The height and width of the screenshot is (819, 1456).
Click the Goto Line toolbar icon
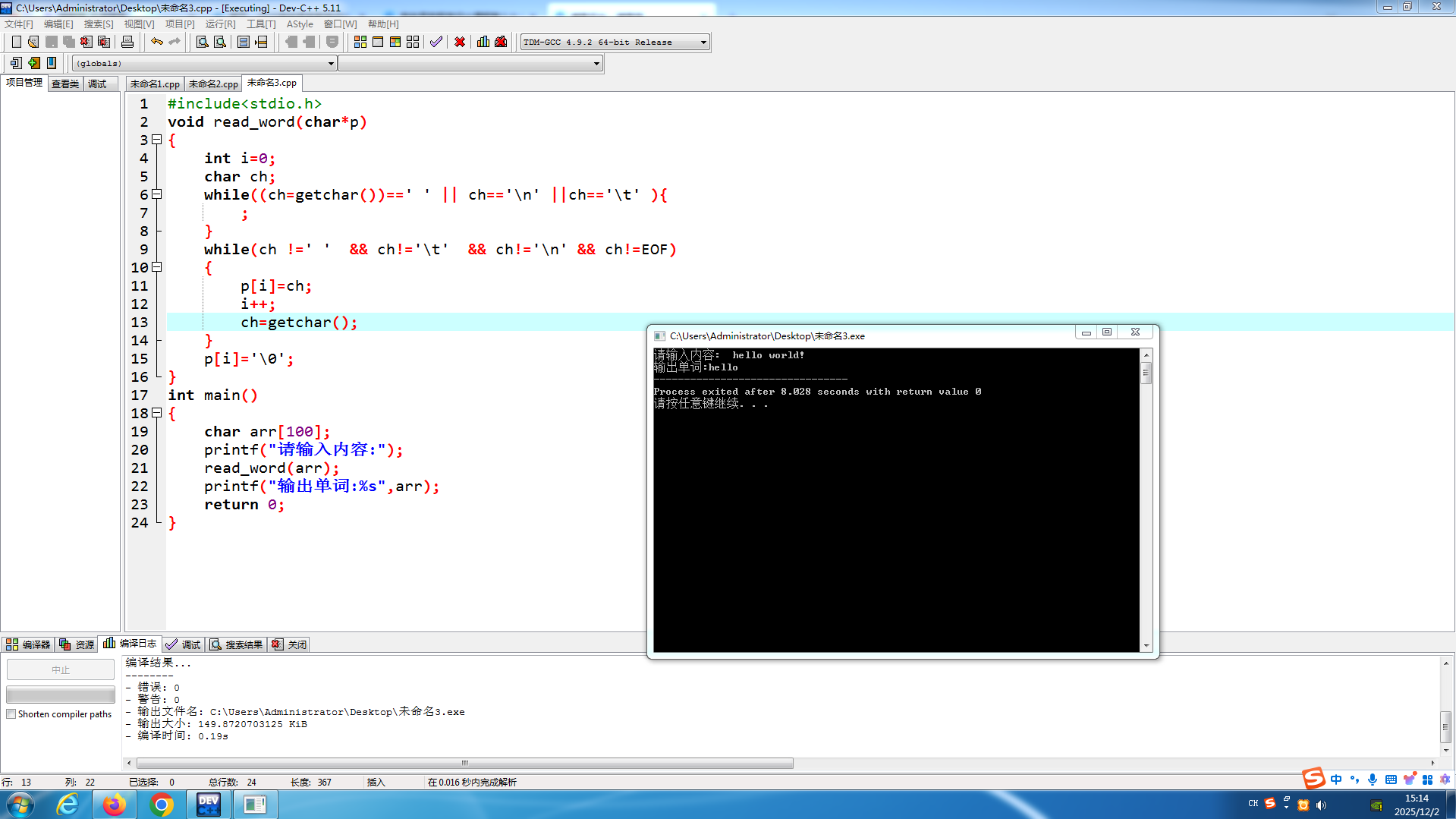(x=262, y=42)
